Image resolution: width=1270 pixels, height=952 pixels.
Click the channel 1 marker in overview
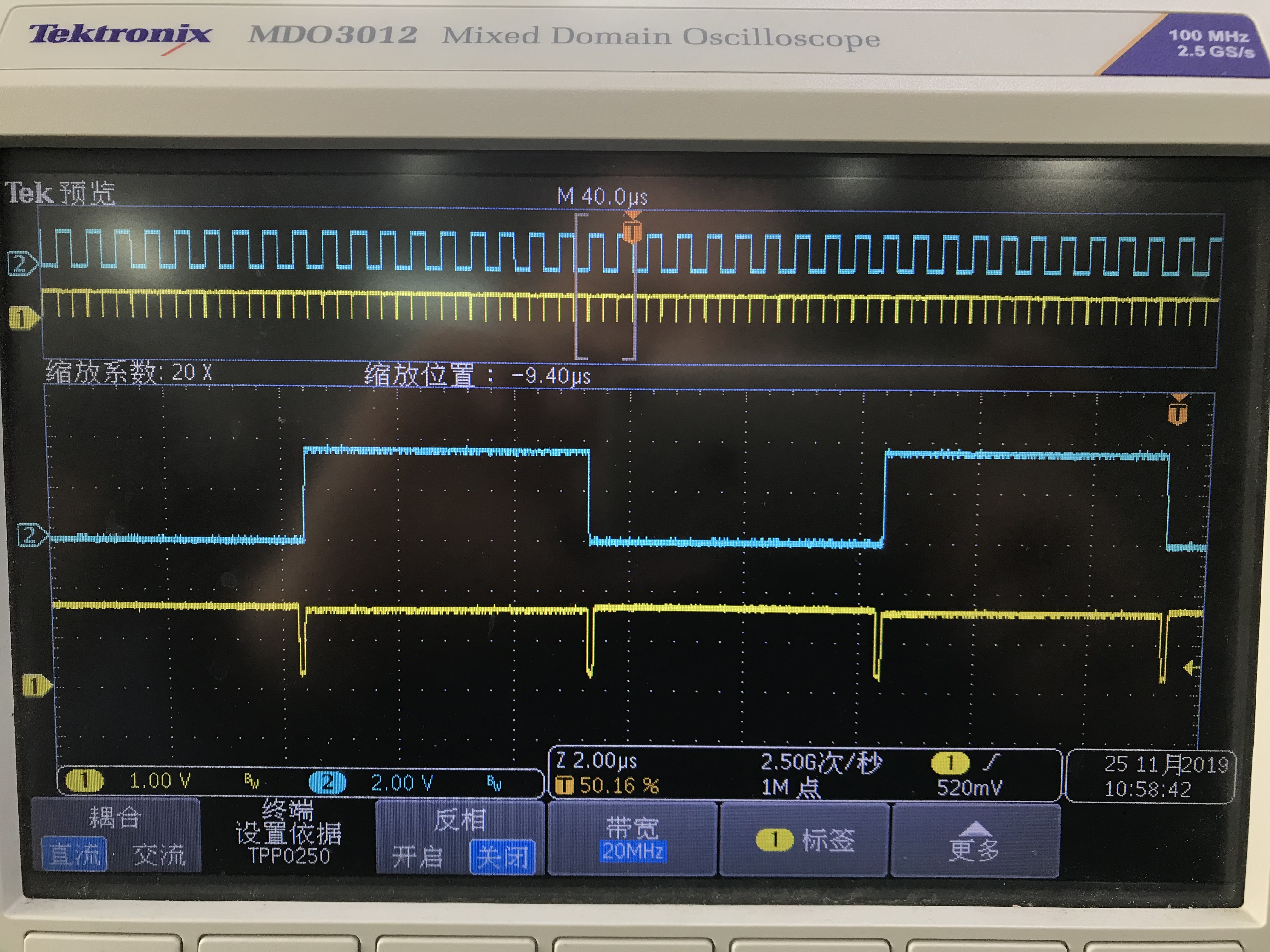tap(23, 318)
